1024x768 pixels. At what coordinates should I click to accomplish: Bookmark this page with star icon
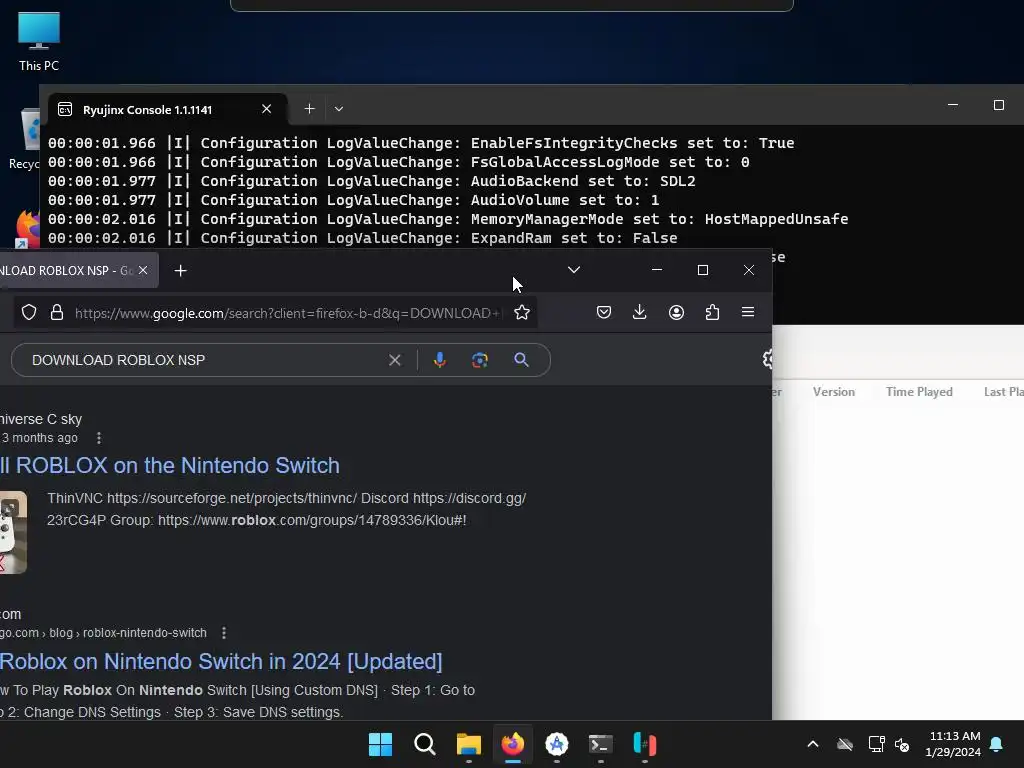(x=522, y=313)
